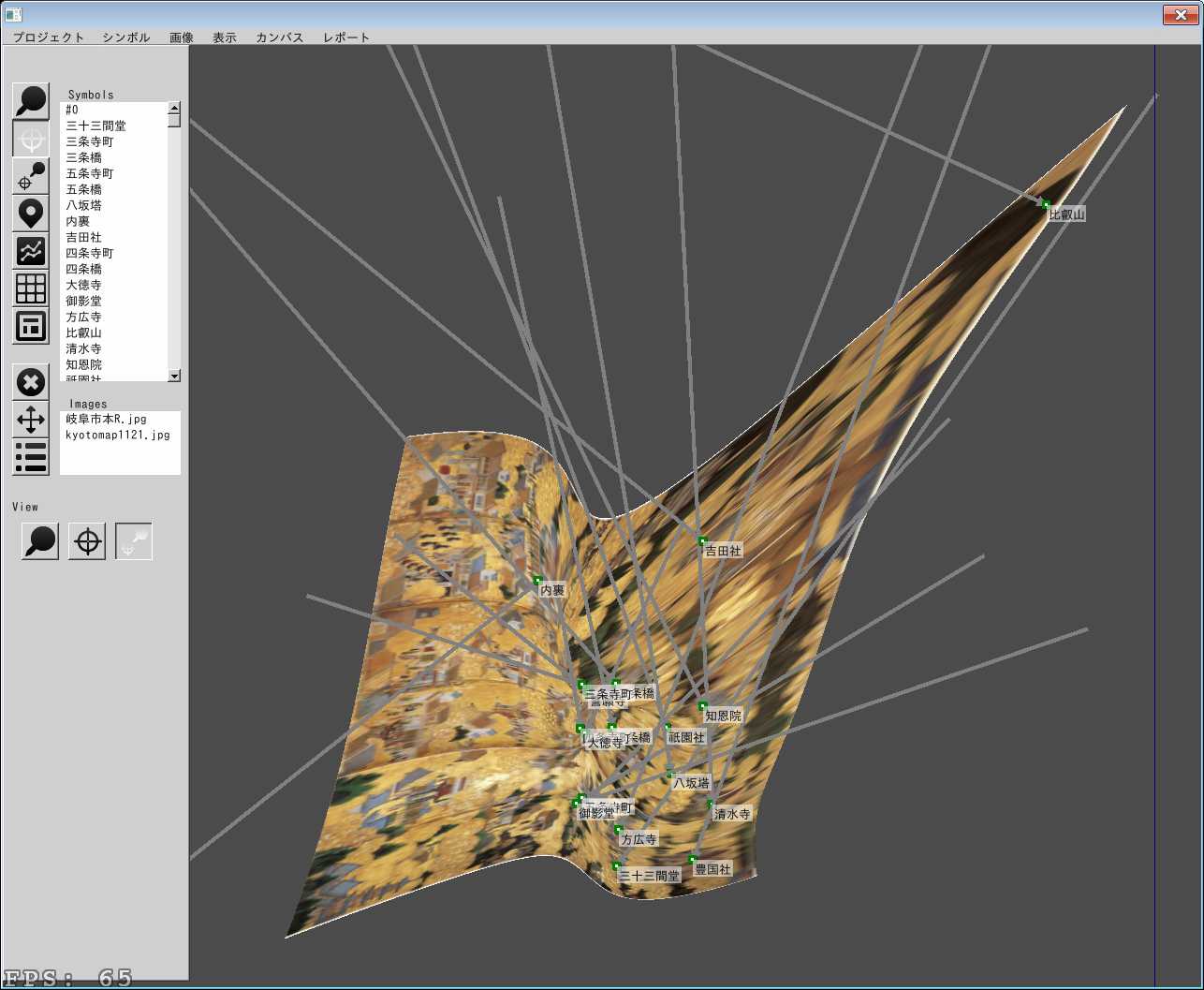This screenshot has height=990, width=1204.
Task: Open the カンバス menu
Action: click(280, 37)
